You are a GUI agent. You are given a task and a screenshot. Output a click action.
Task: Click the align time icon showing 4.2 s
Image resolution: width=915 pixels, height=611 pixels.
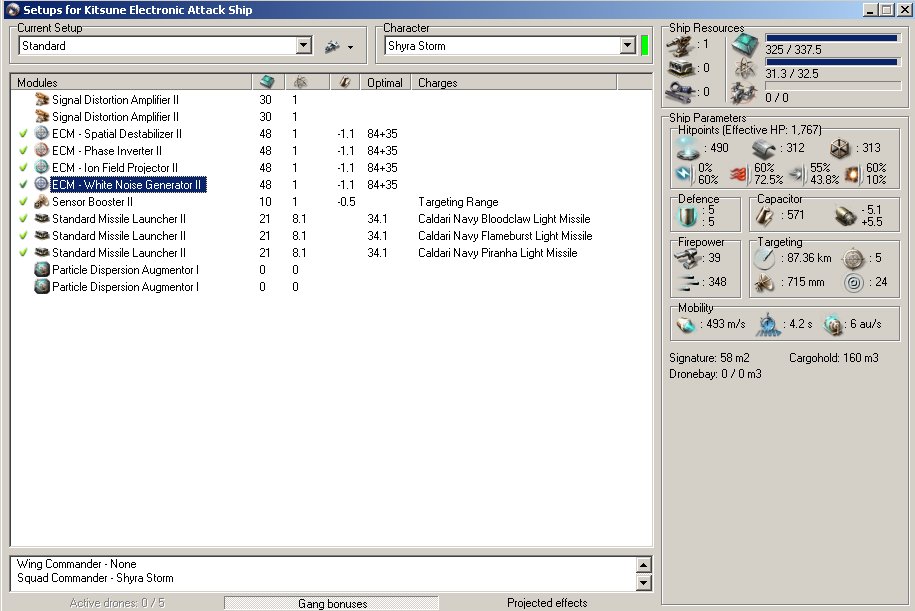click(769, 324)
